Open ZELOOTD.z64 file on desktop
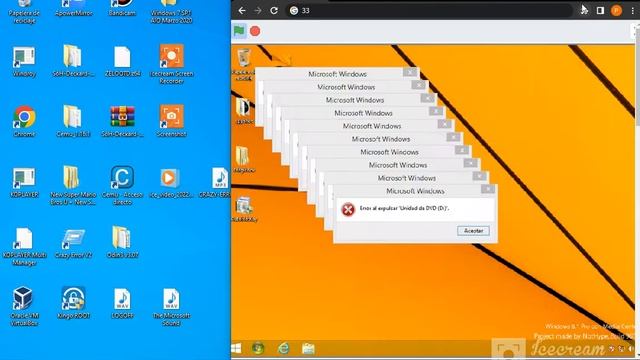This screenshot has width=640, height=360. [122, 62]
